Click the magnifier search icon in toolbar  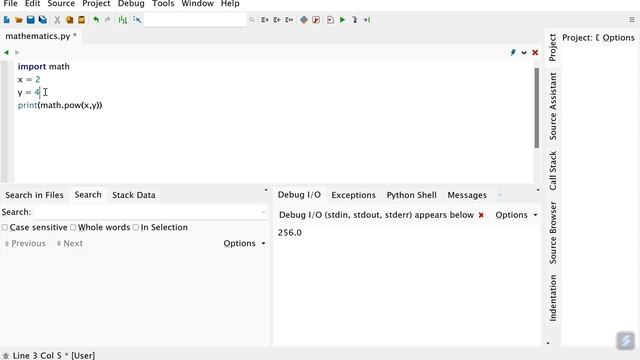click(x=252, y=20)
